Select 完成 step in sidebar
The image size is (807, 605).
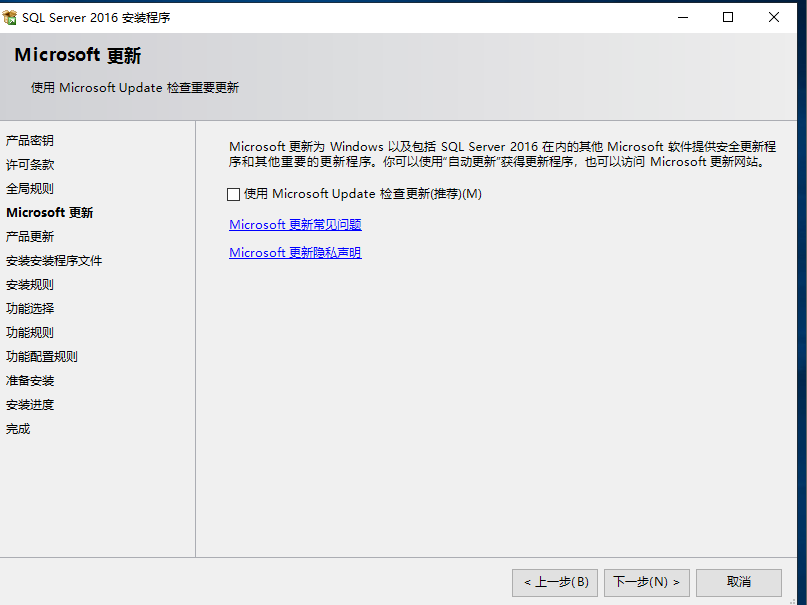point(18,429)
